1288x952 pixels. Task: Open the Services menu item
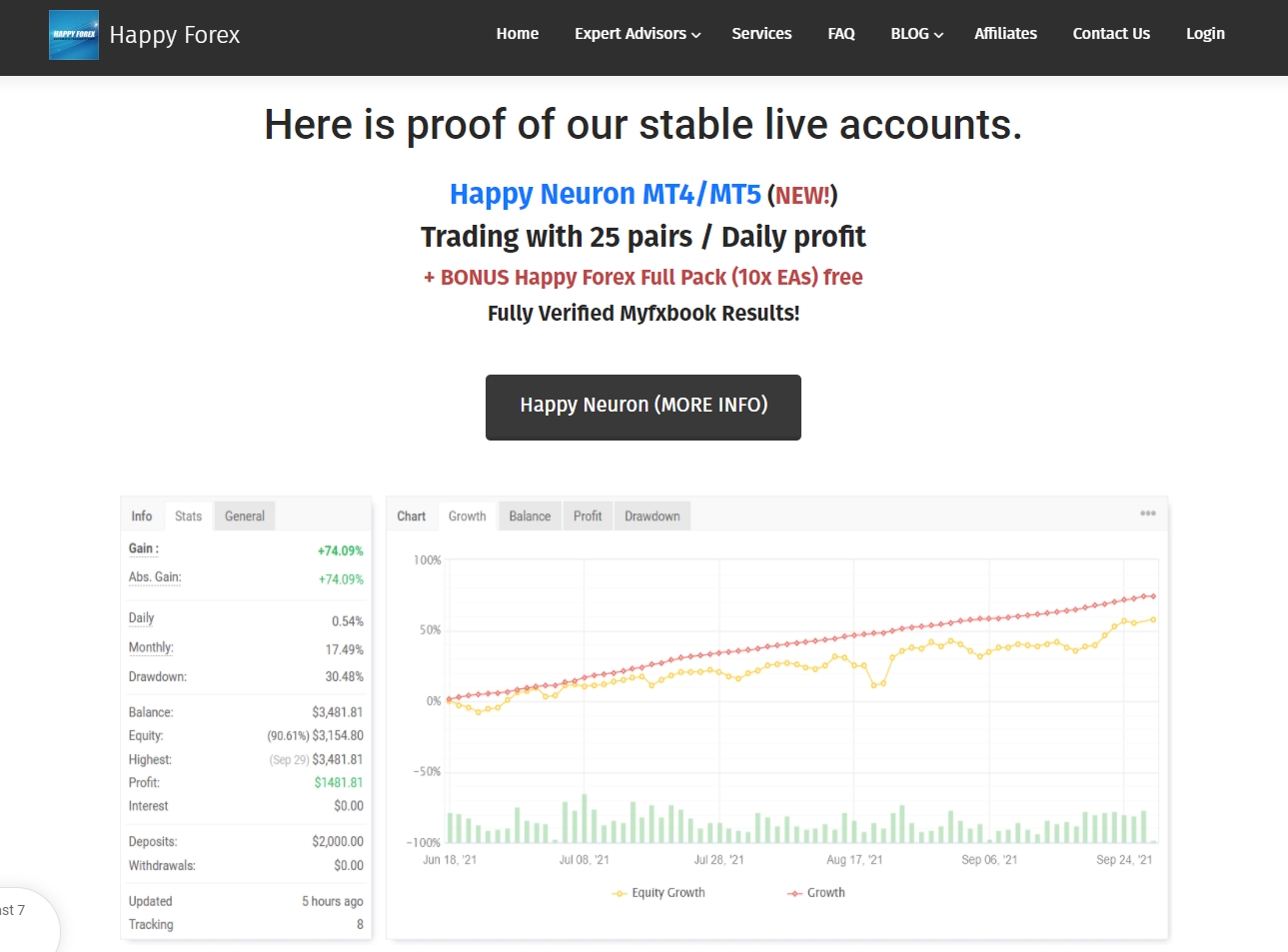pyautogui.click(x=761, y=34)
